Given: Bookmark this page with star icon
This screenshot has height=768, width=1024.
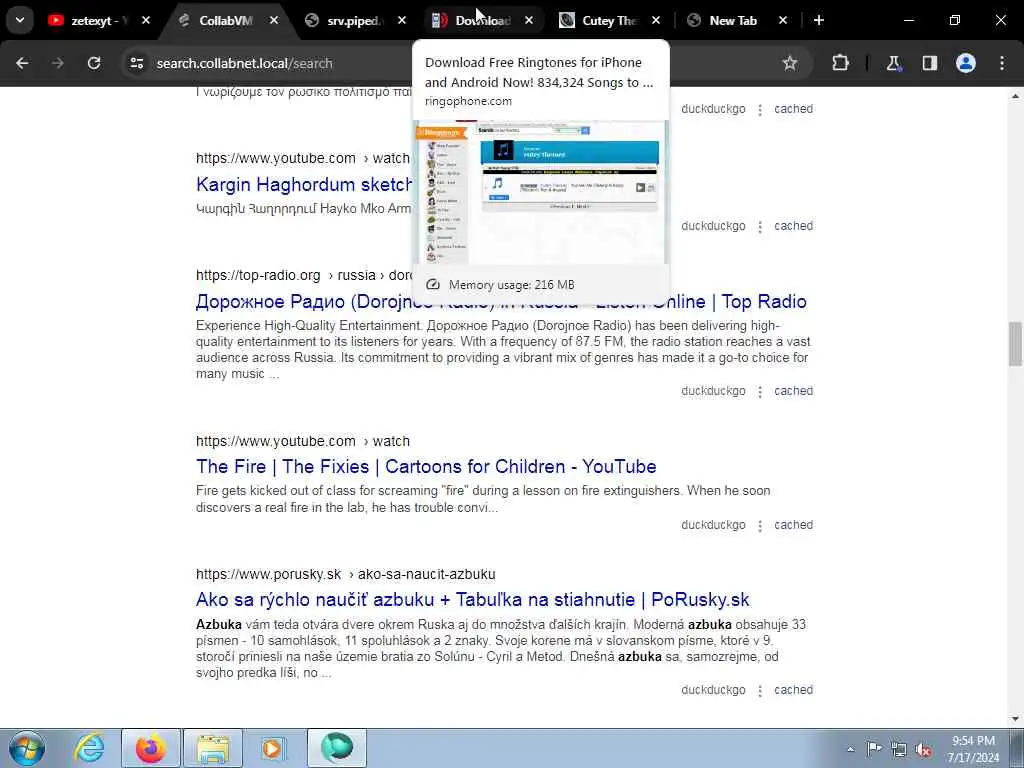Looking at the screenshot, I should (x=790, y=63).
